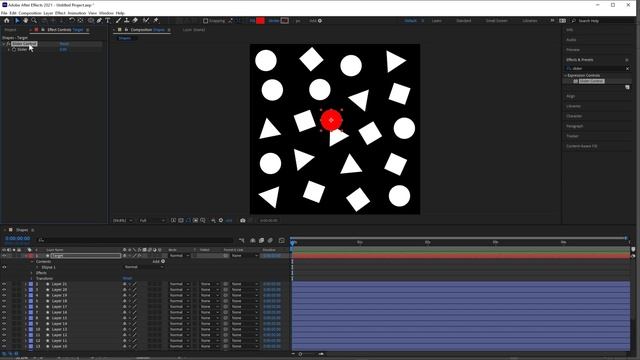Expand Layer 21 properties
This screenshot has width=640, height=360.
click(26, 284)
